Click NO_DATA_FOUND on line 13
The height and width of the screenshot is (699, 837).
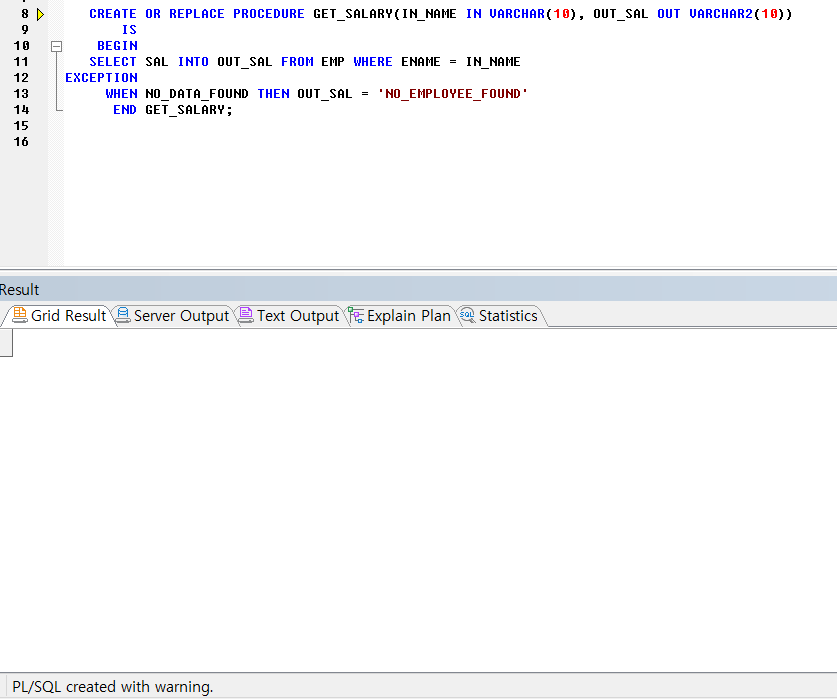click(x=197, y=94)
